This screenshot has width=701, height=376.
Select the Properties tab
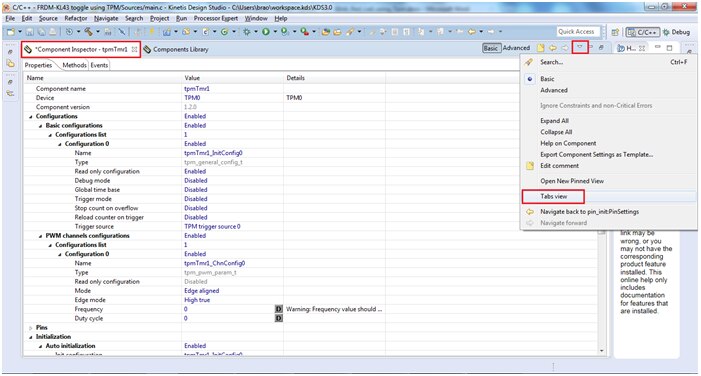(x=38, y=65)
